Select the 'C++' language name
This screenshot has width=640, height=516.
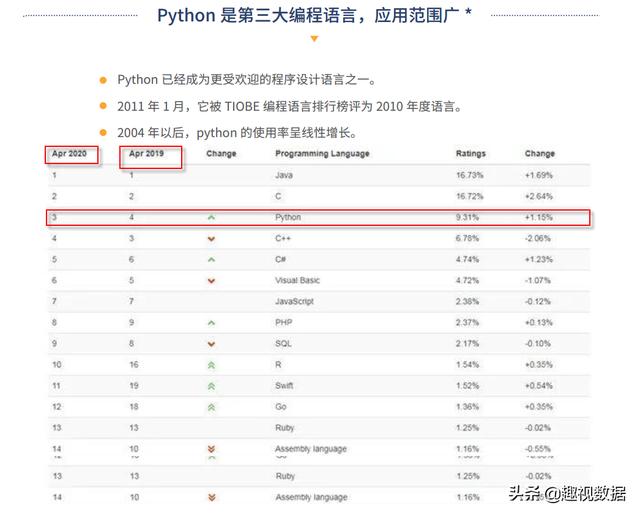tap(283, 238)
